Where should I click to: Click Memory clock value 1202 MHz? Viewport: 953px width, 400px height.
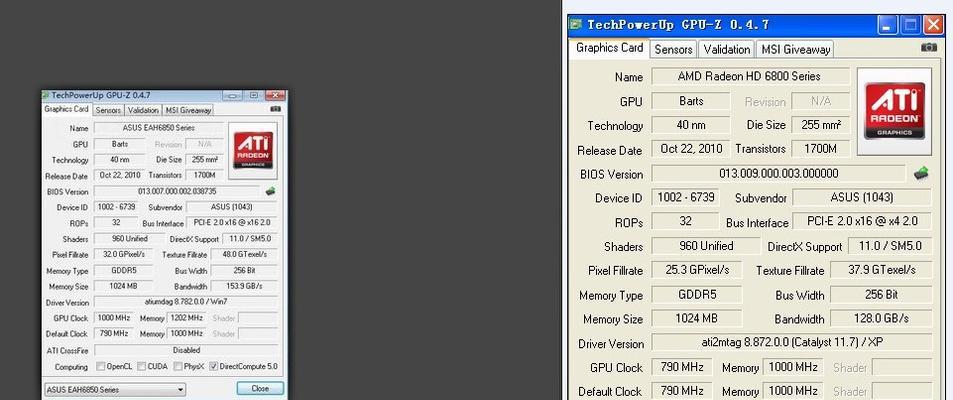point(187,318)
